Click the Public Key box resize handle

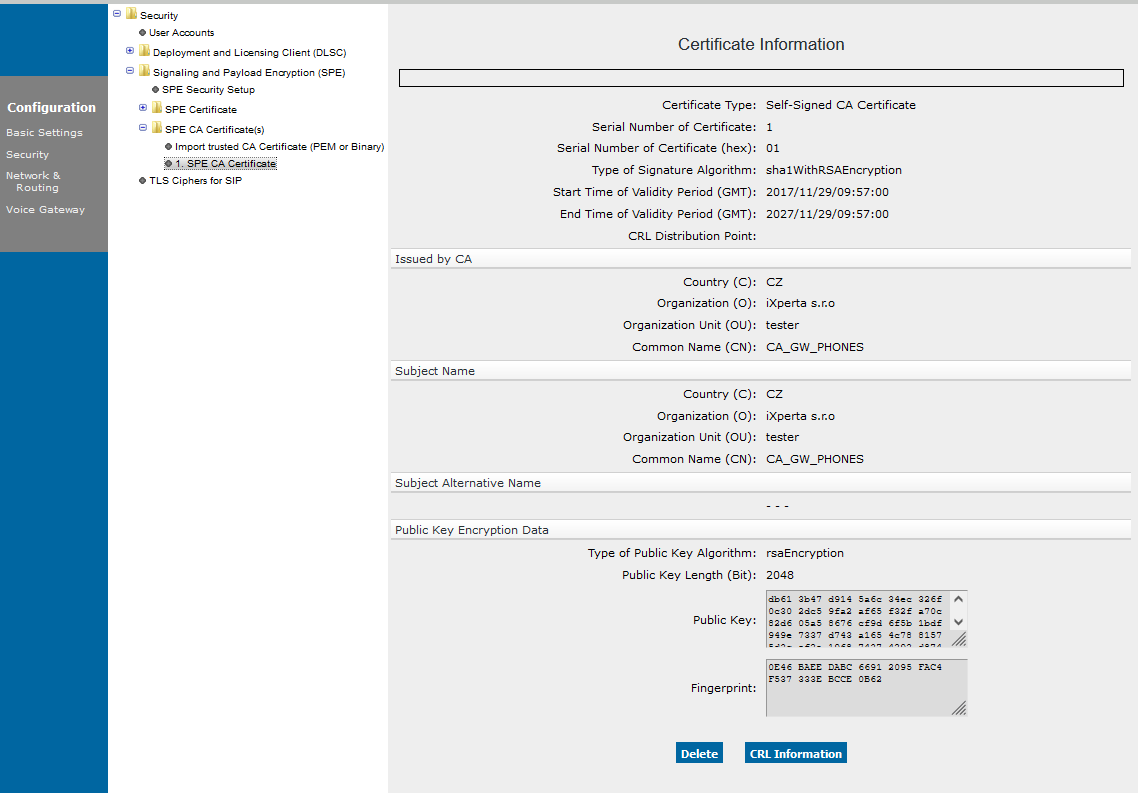959,638
